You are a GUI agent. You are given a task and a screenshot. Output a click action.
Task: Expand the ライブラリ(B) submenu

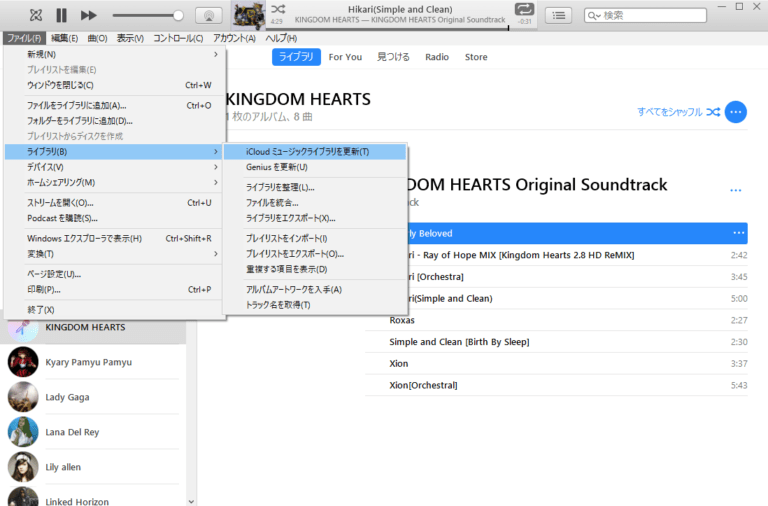coord(115,151)
